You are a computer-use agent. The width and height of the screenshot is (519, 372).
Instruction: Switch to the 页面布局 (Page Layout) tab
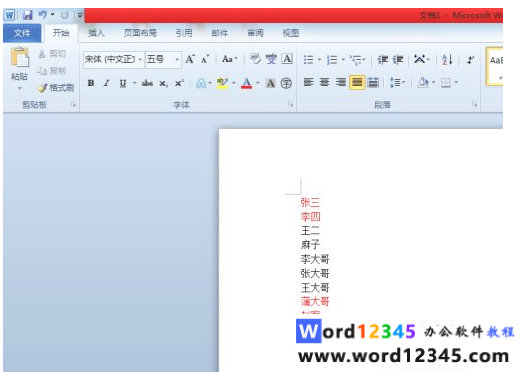(140, 33)
